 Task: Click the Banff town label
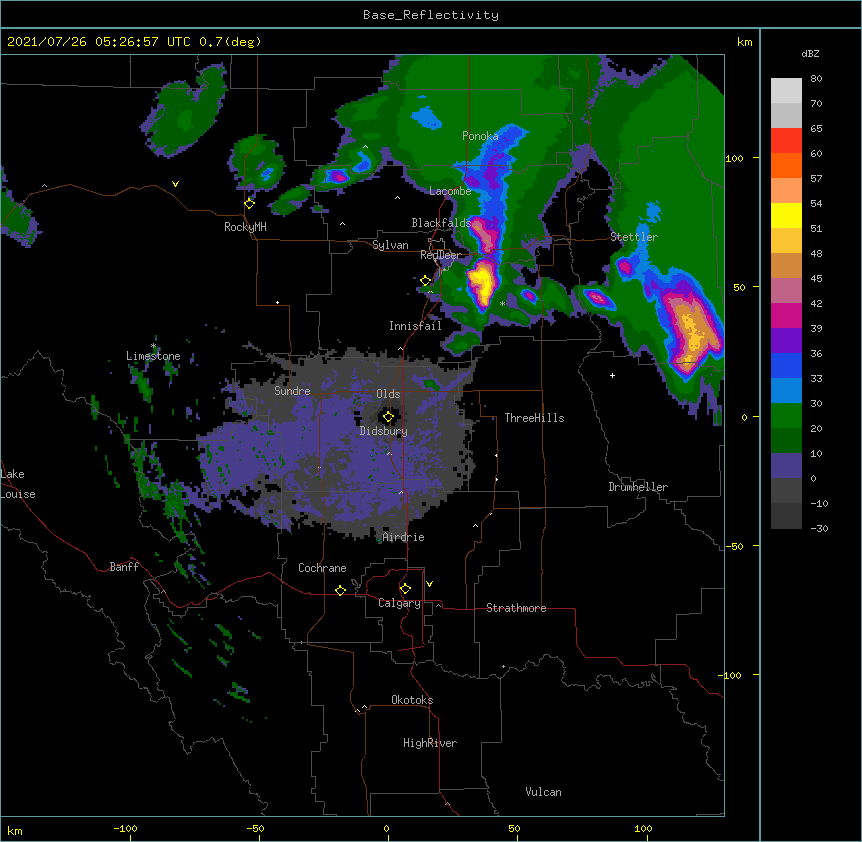click(124, 567)
